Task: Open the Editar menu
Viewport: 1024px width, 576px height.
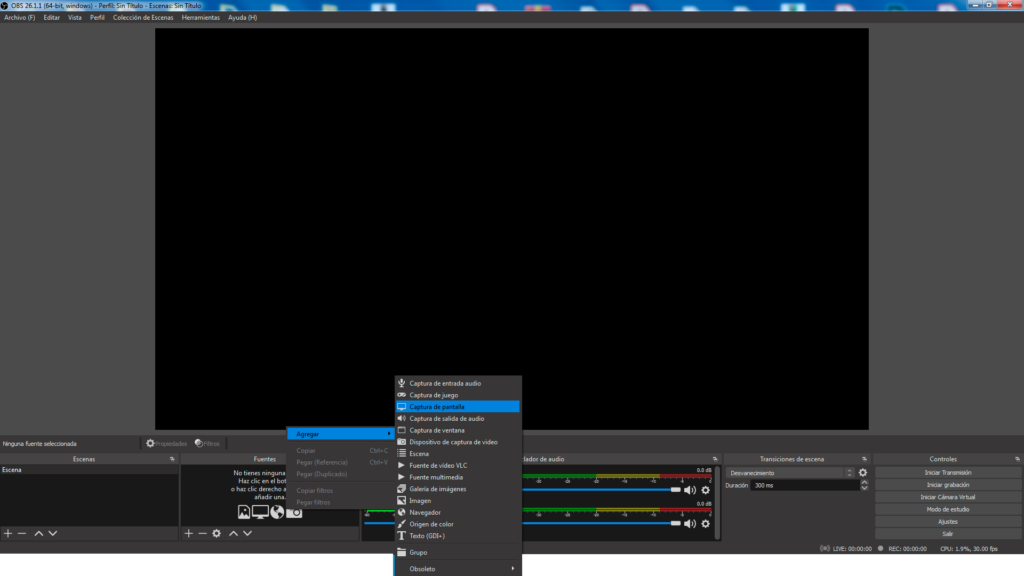Action: [52, 18]
